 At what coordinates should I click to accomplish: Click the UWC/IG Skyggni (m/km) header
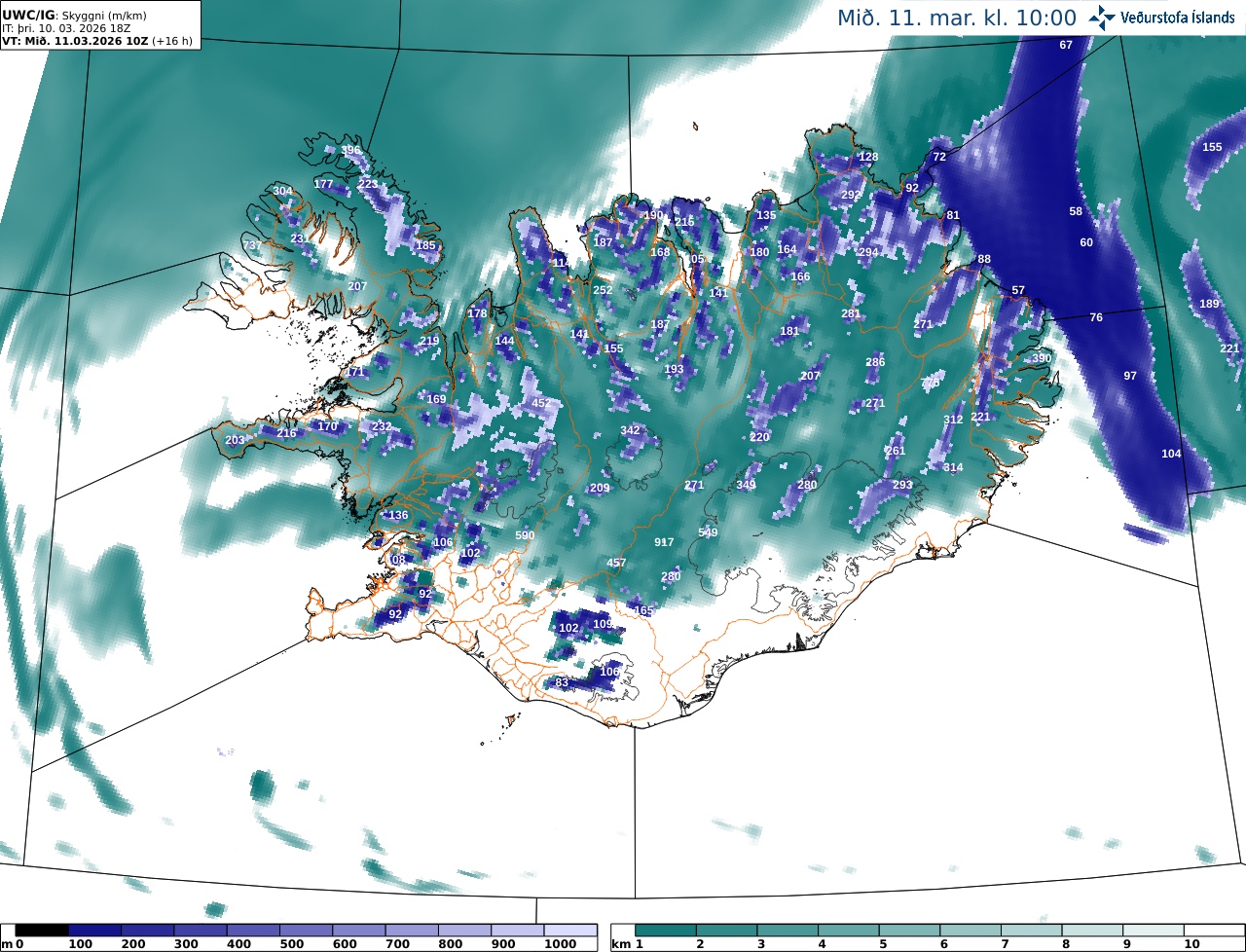click(x=75, y=16)
